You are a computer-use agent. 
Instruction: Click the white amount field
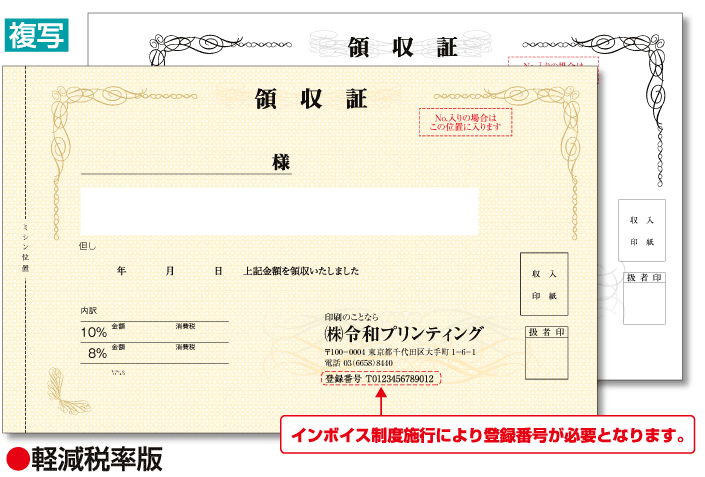pyautogui.click(x=279, y=211)
